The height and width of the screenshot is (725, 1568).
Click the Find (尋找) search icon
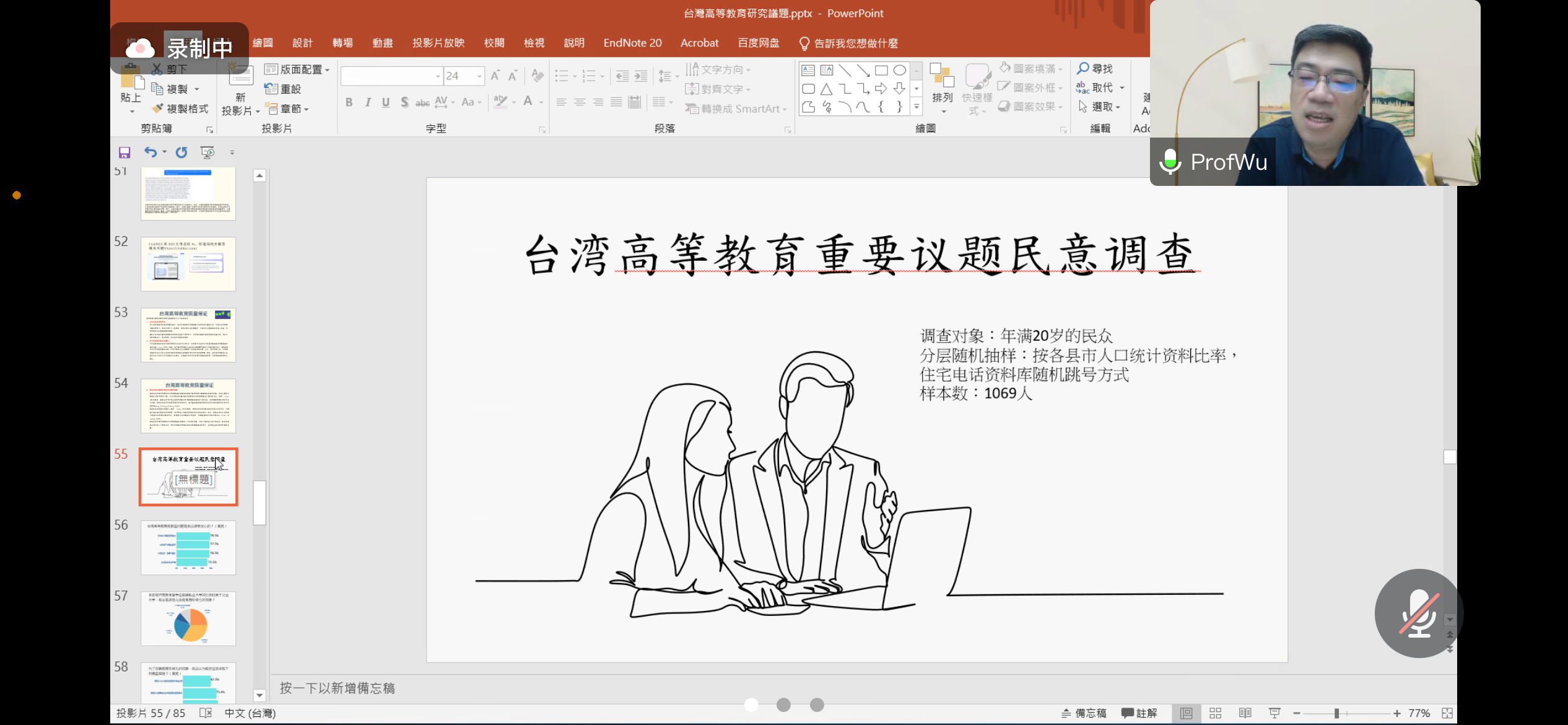[x=1083, y=68]
